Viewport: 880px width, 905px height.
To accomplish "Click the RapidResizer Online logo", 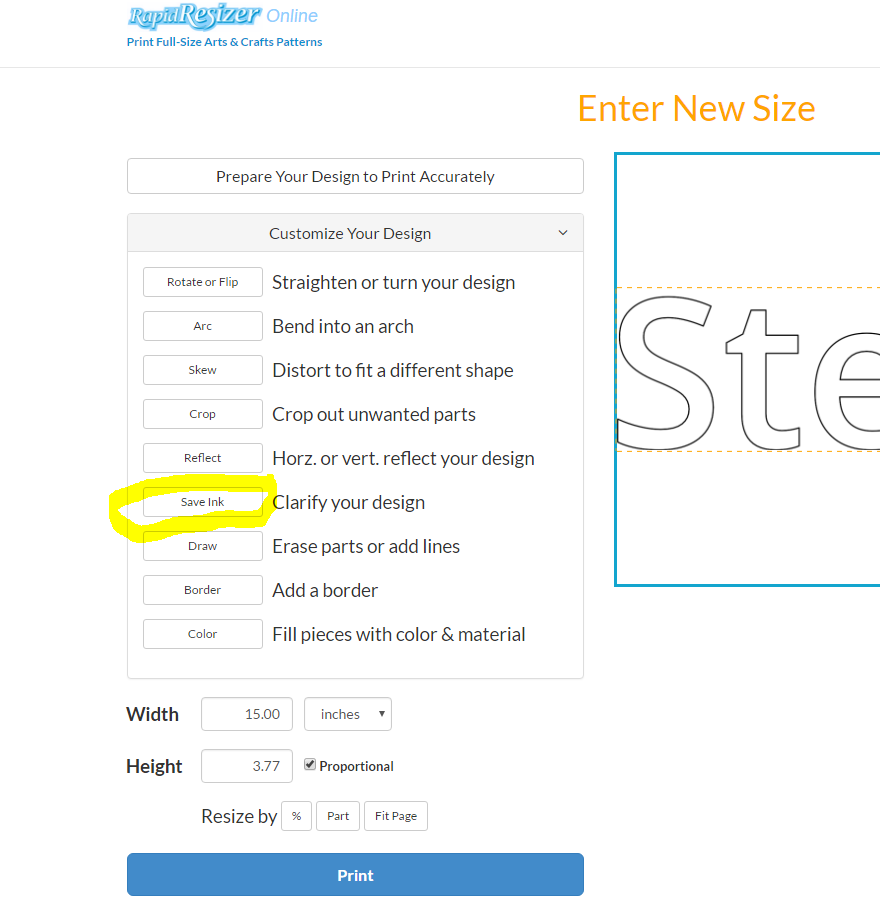I will click(x=223, y=16).
